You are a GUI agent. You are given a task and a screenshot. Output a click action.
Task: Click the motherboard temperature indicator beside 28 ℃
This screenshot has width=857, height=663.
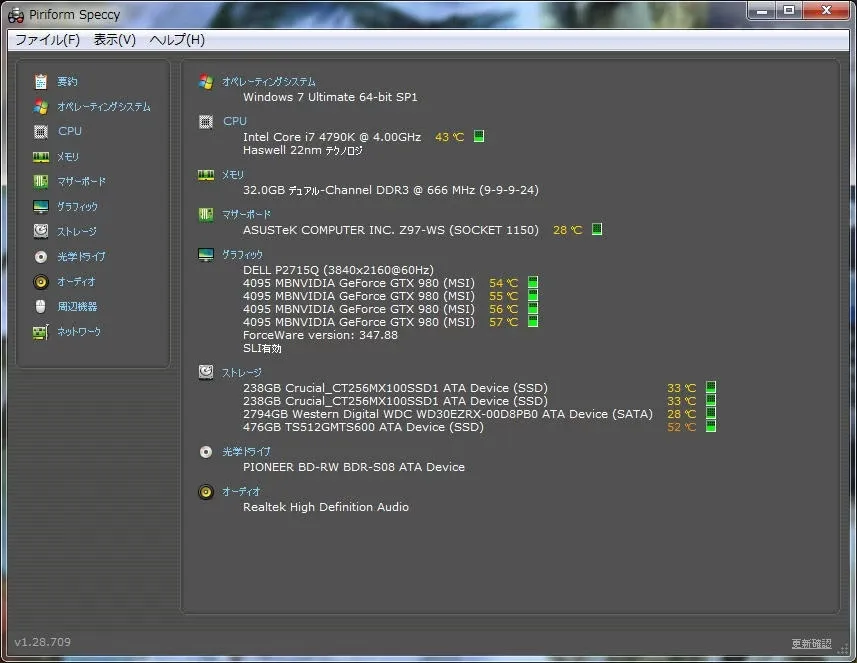point(597,229)
